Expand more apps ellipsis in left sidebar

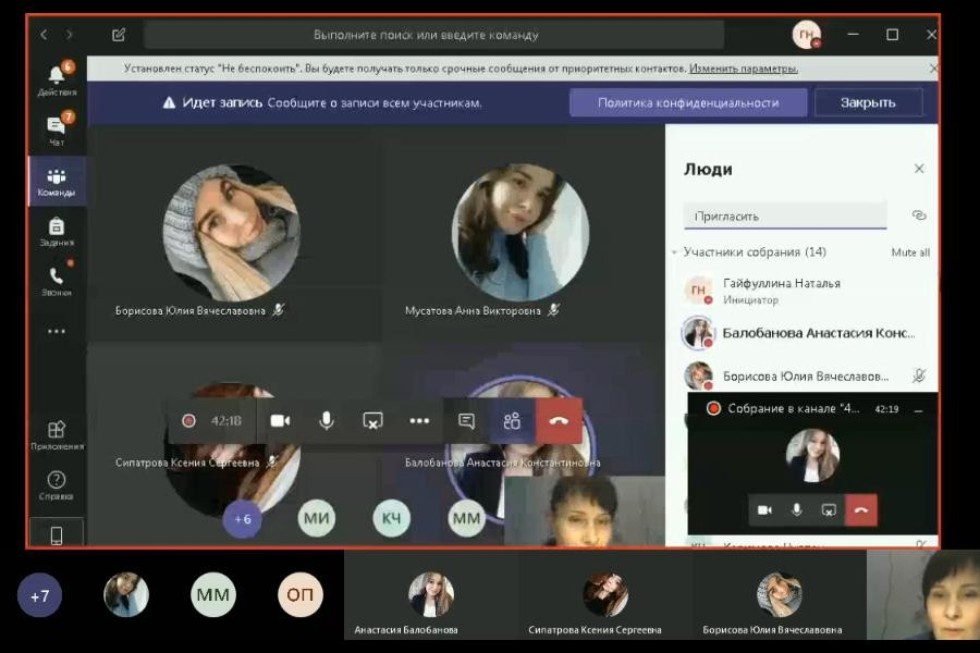click(x=56, y=331)
